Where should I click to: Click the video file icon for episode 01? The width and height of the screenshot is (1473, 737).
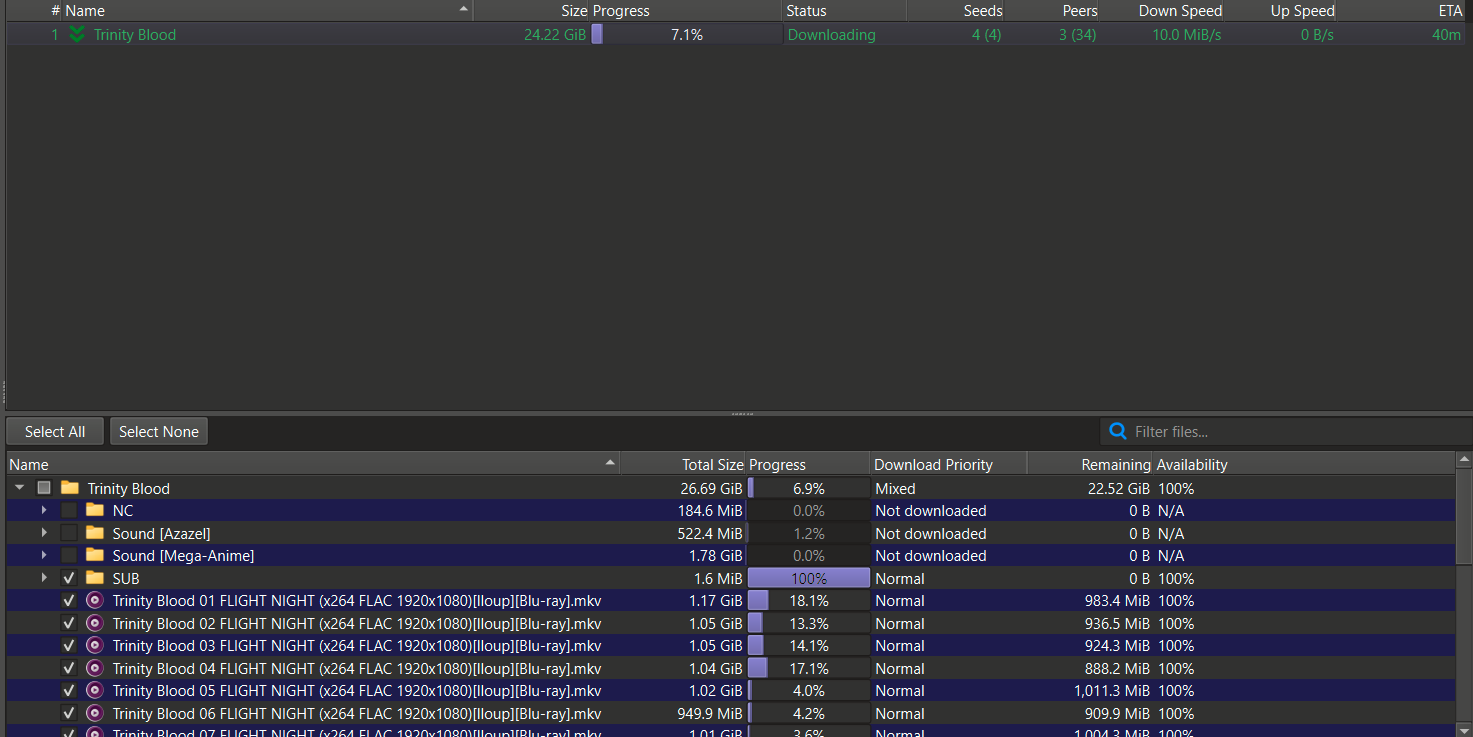click(x=95, y=601)
